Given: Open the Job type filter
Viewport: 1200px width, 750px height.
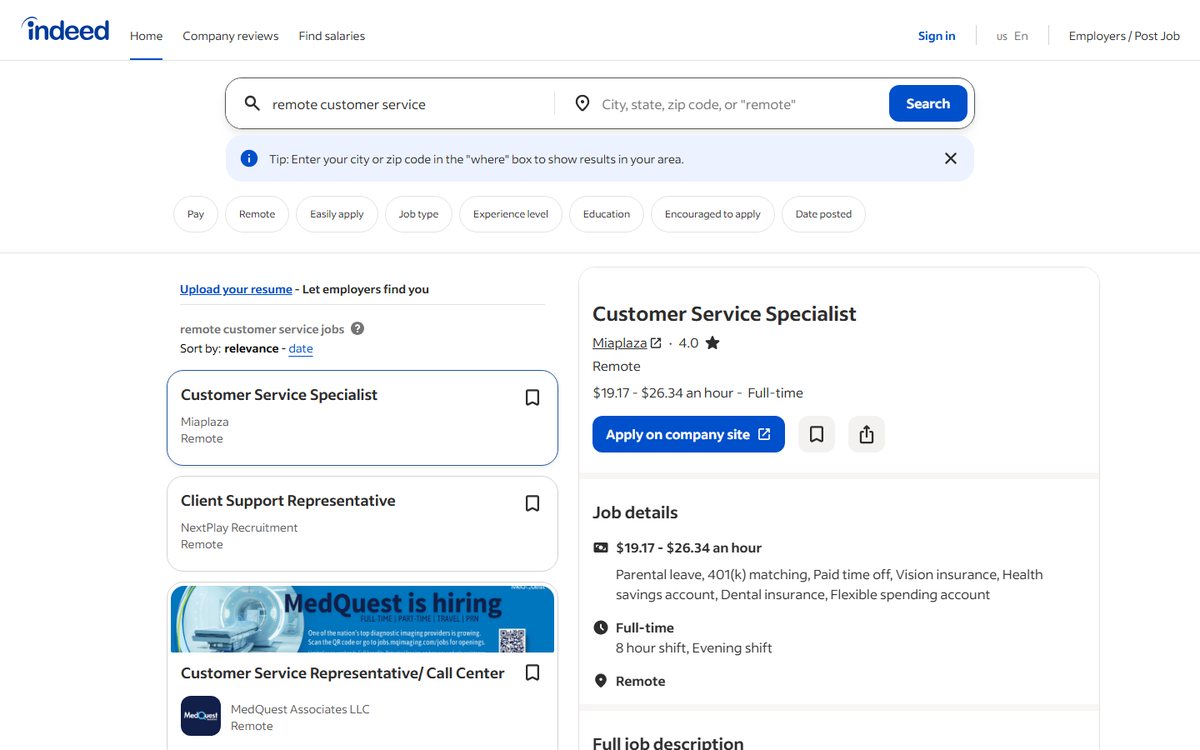Looking at the screenshot, I should (419, 214).
